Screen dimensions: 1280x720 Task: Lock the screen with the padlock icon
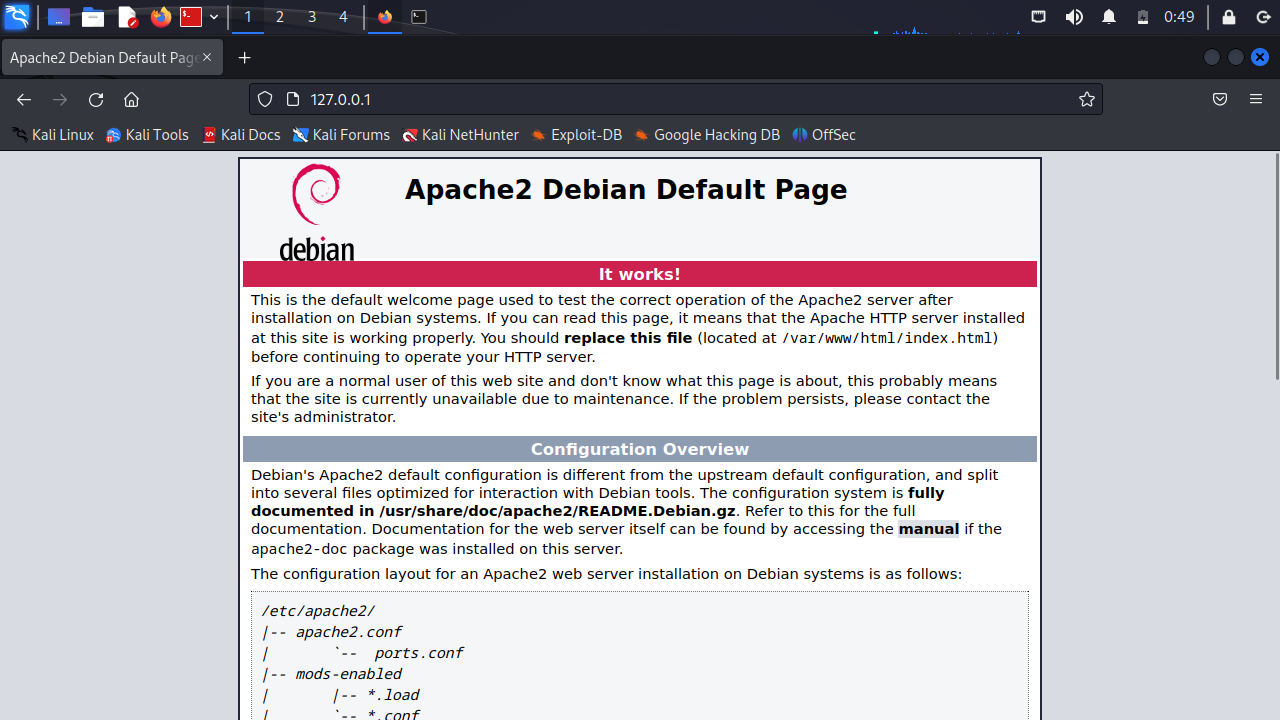pyautogui.click(x=1229, y=17)
